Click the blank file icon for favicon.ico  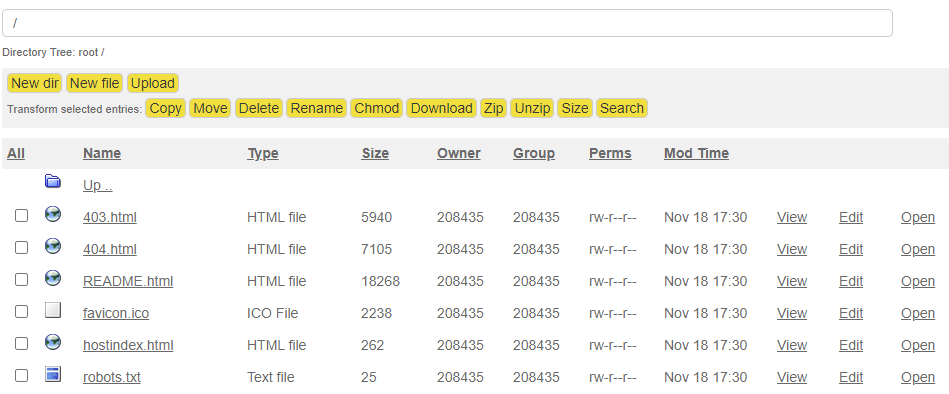(x=53, y=310)
